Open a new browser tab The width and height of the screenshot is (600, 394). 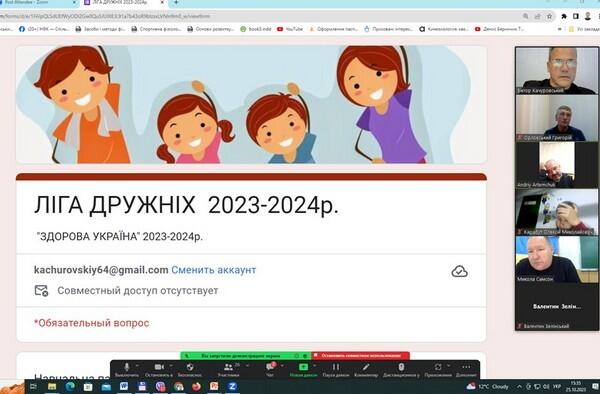click(x=176, y=2)
